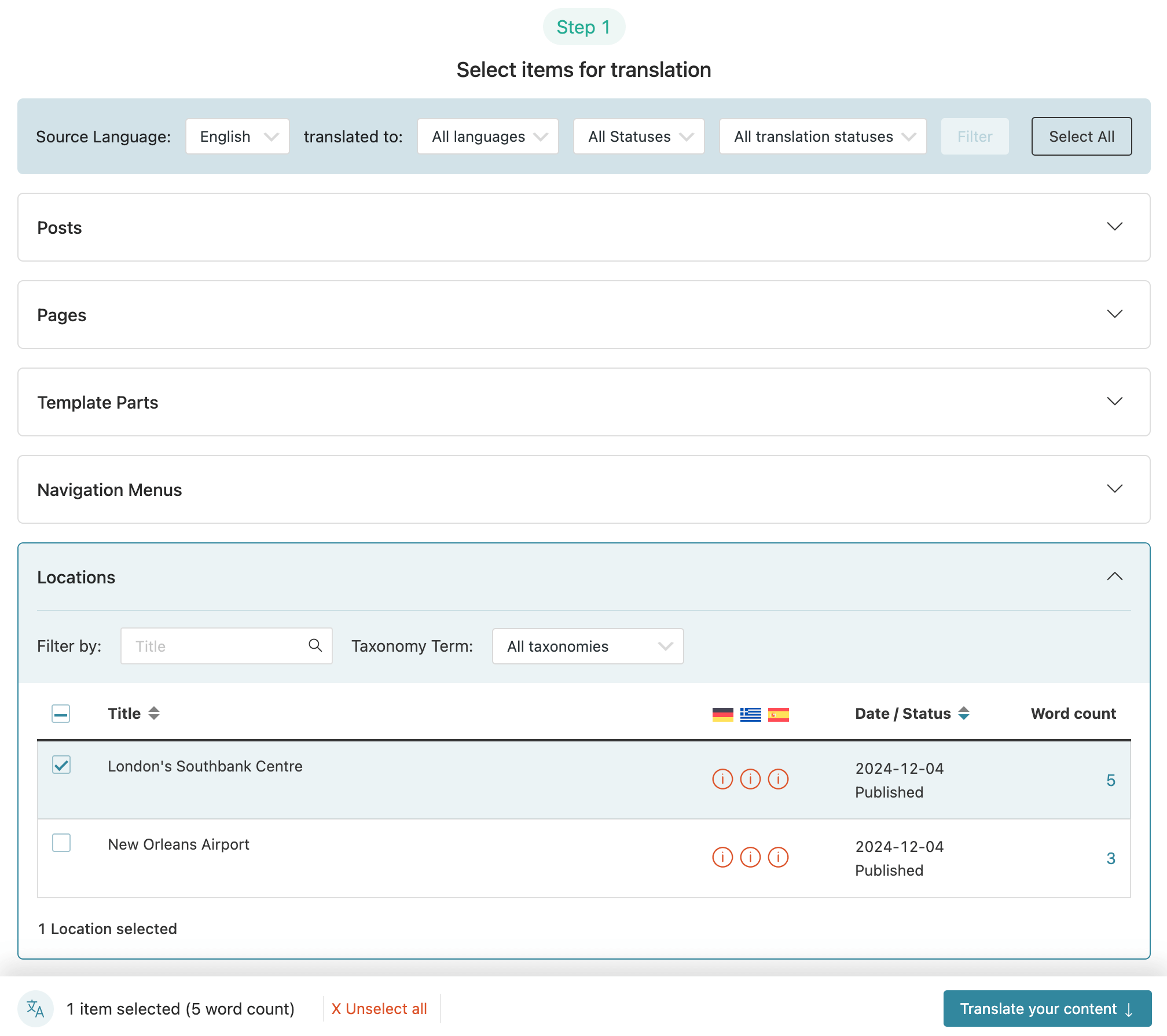1167x1036 pixels.
Task: Open the Source Language English dropdown
Action: pyautogui.click(x=237, y=137)
